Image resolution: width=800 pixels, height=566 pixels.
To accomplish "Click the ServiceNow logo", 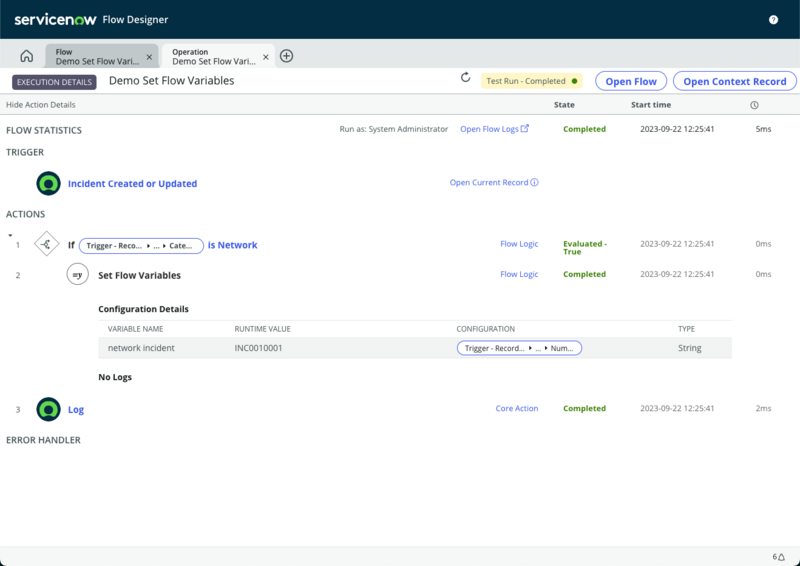I will [x=55, y=19].
